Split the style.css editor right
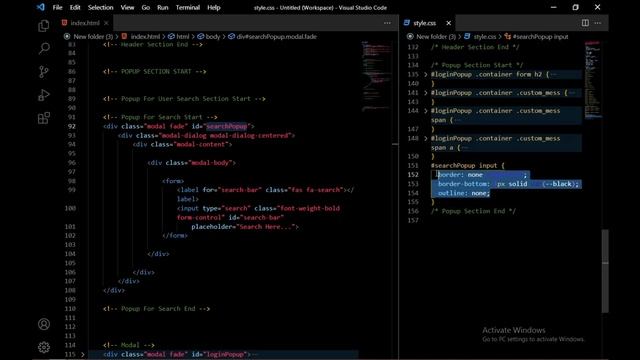 [585, 23]
